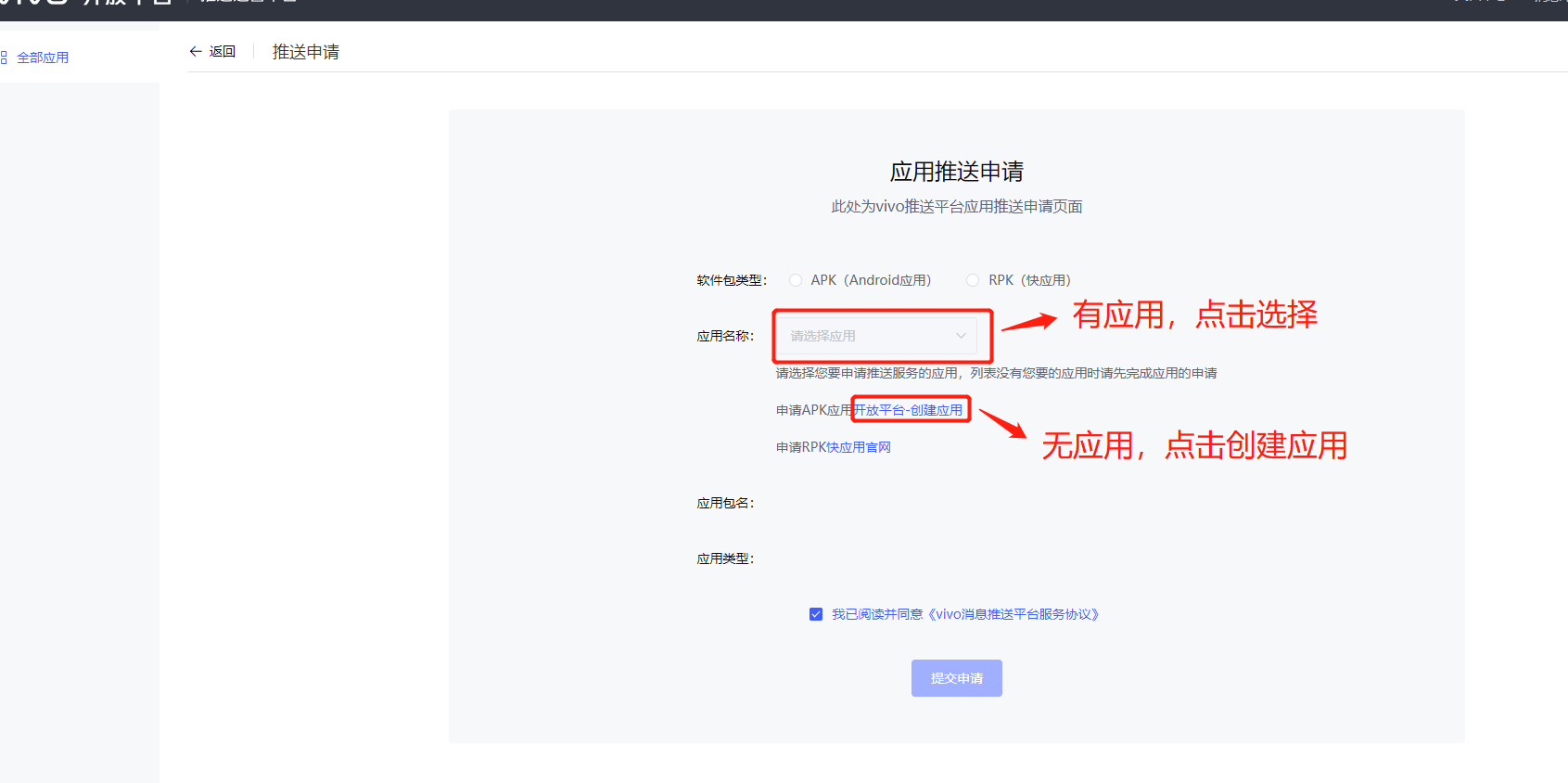Open the vivo消息推送平台服务协议 agreement link
The image size is (1568, 783).
coord(1013,614)
